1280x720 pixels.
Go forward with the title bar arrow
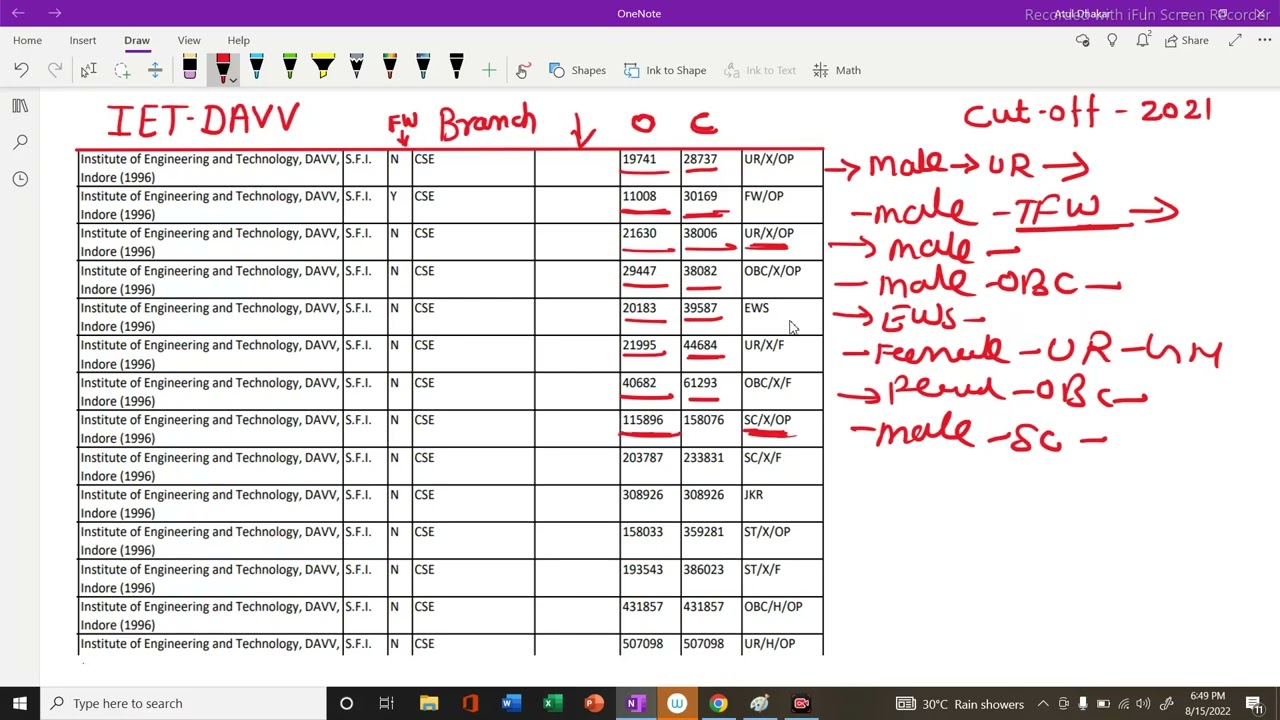point(54,13)
